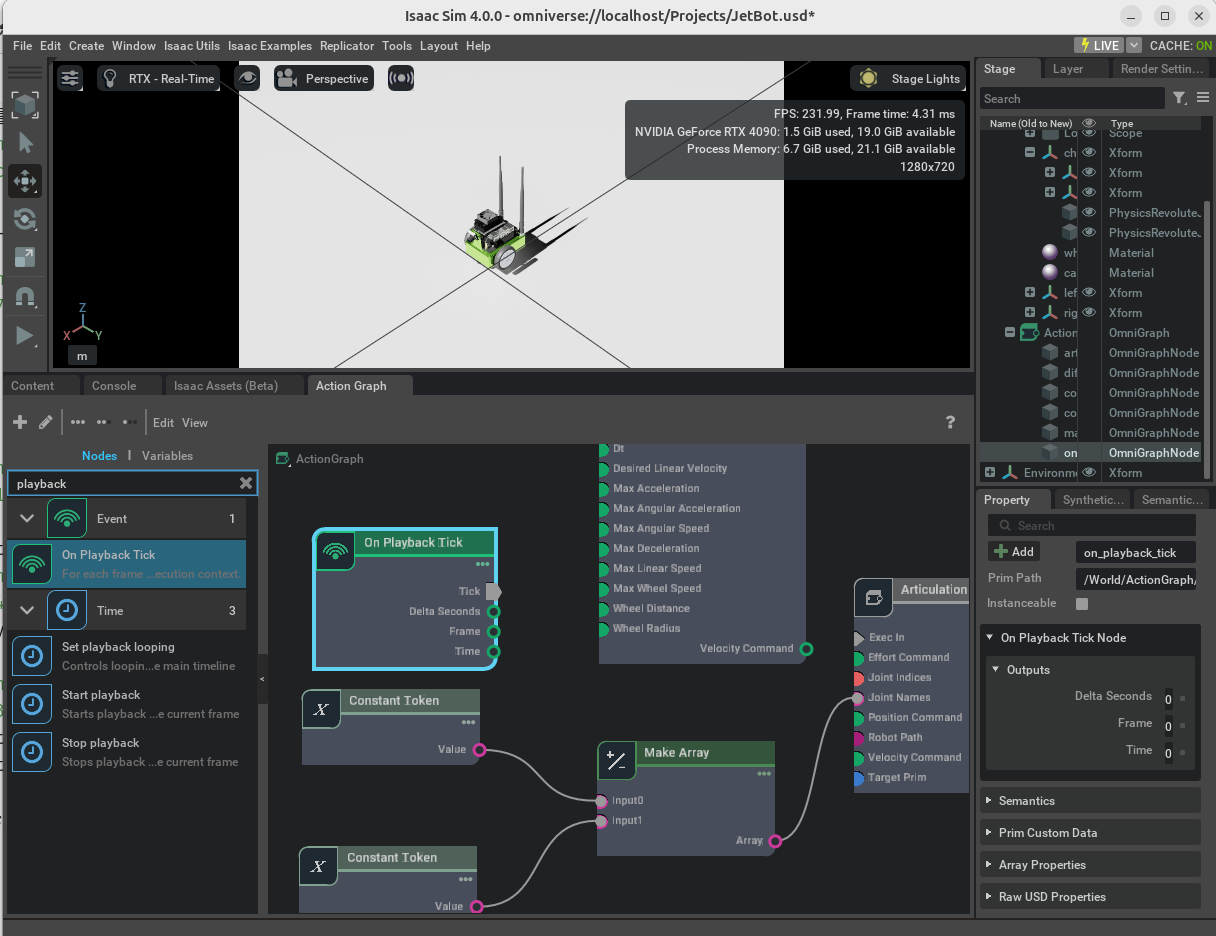Open action graph View menu
Viewport: 1216px width, 936px height.
[195, 422]
